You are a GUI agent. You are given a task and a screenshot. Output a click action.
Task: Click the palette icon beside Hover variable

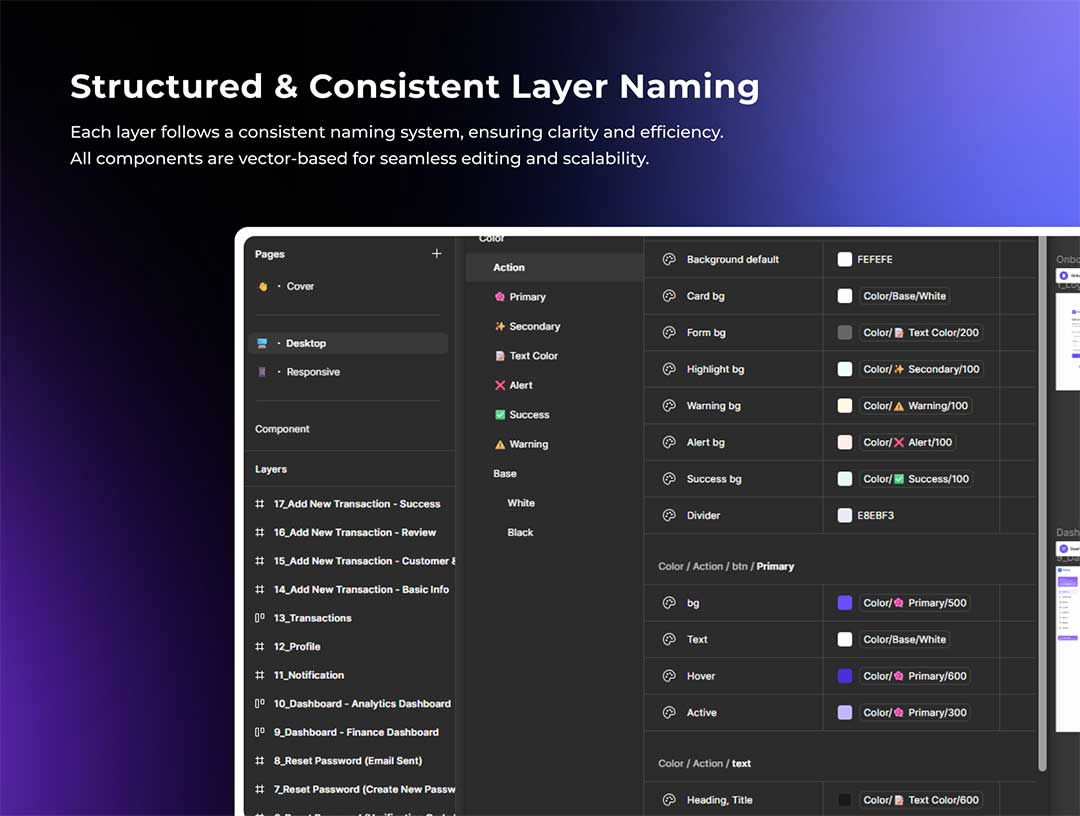tap(669, 676)
